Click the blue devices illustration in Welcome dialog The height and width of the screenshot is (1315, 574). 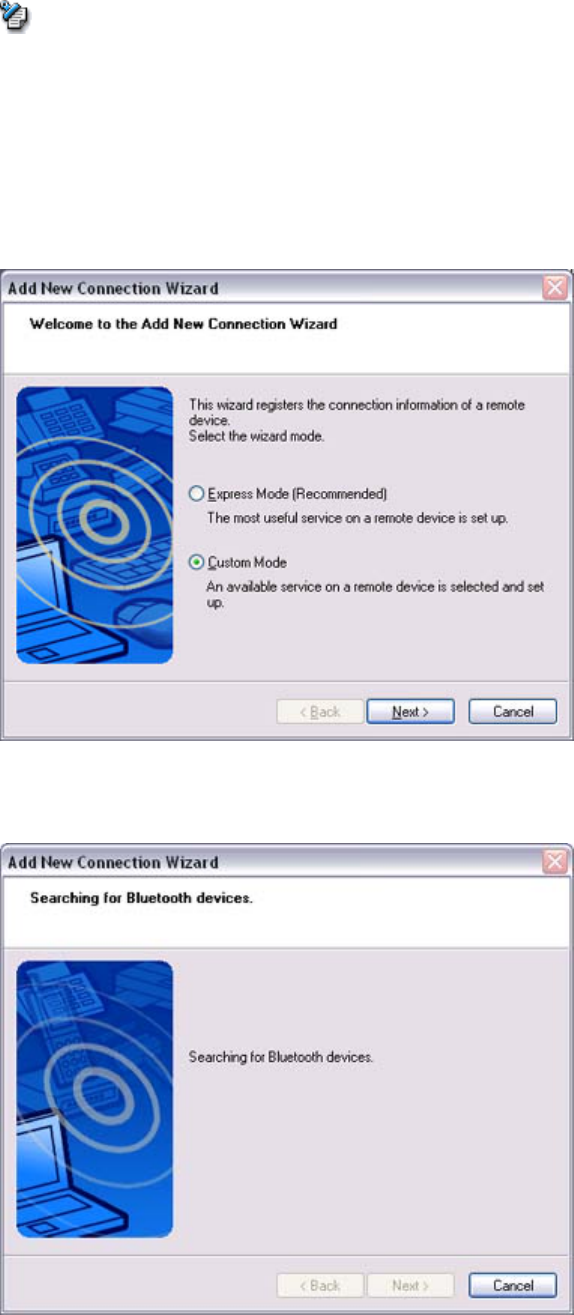pos(95,526)
